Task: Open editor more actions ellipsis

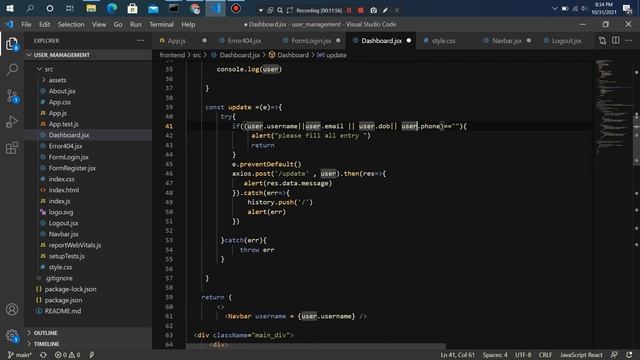Action: pyautogui.click(x=629, y=40)
